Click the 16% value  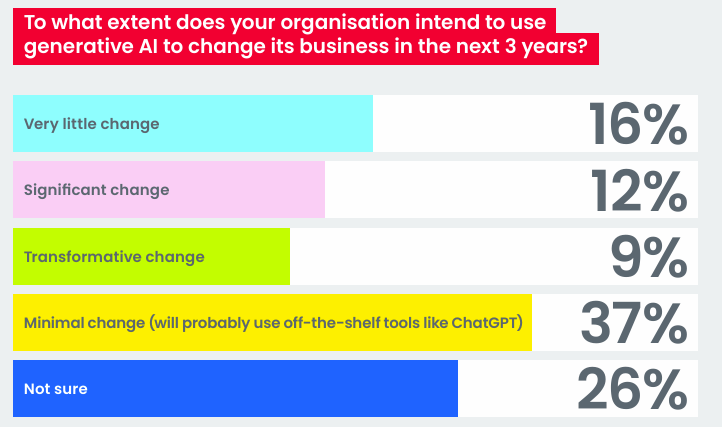[x=638, y=124]
